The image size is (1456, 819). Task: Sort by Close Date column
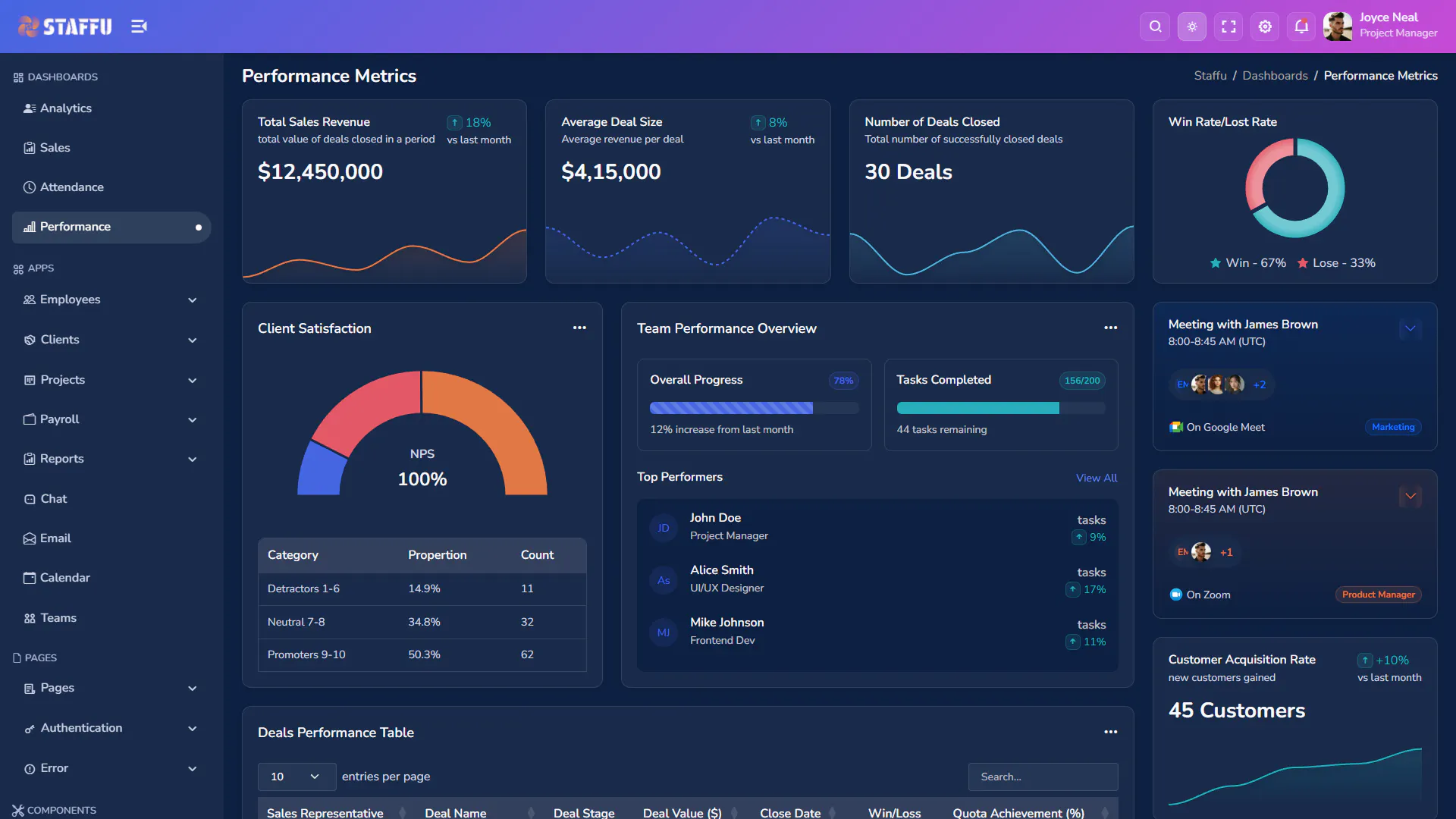pyautogui.click(x=798, y=812)
